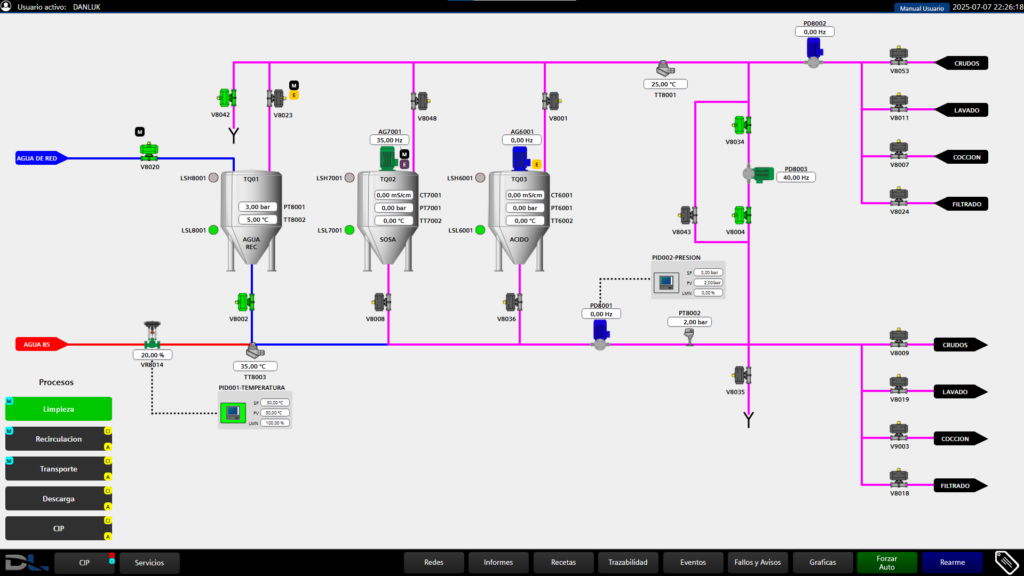Click the E badge beside AG6001
Viewport: 1024px width, 576px height.
[537, 165]
